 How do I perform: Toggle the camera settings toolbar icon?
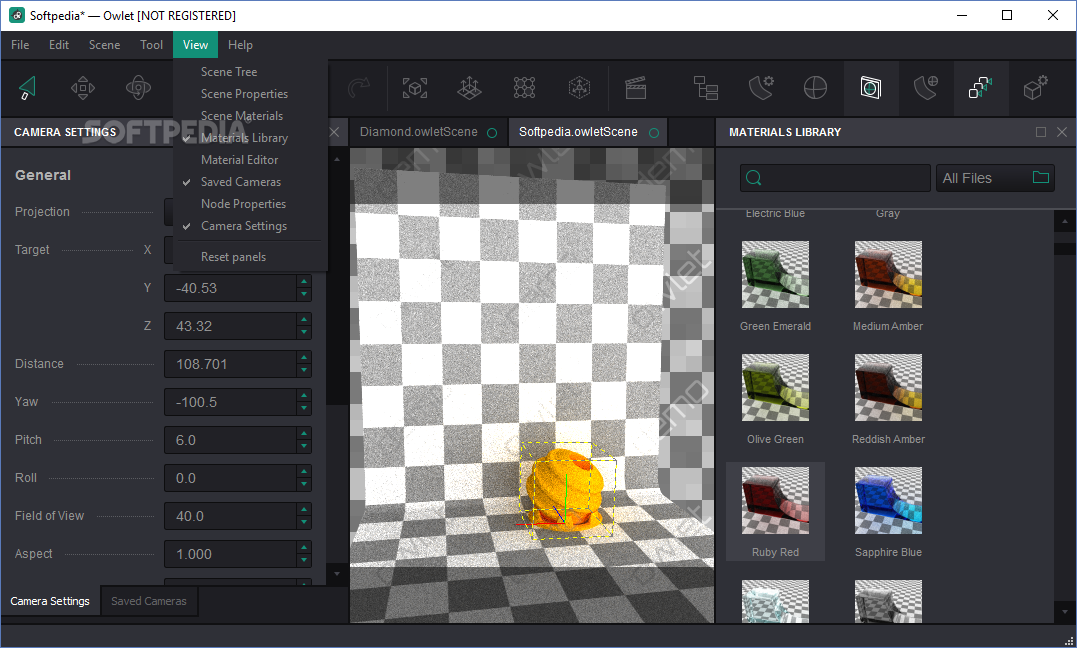point(981,88)
